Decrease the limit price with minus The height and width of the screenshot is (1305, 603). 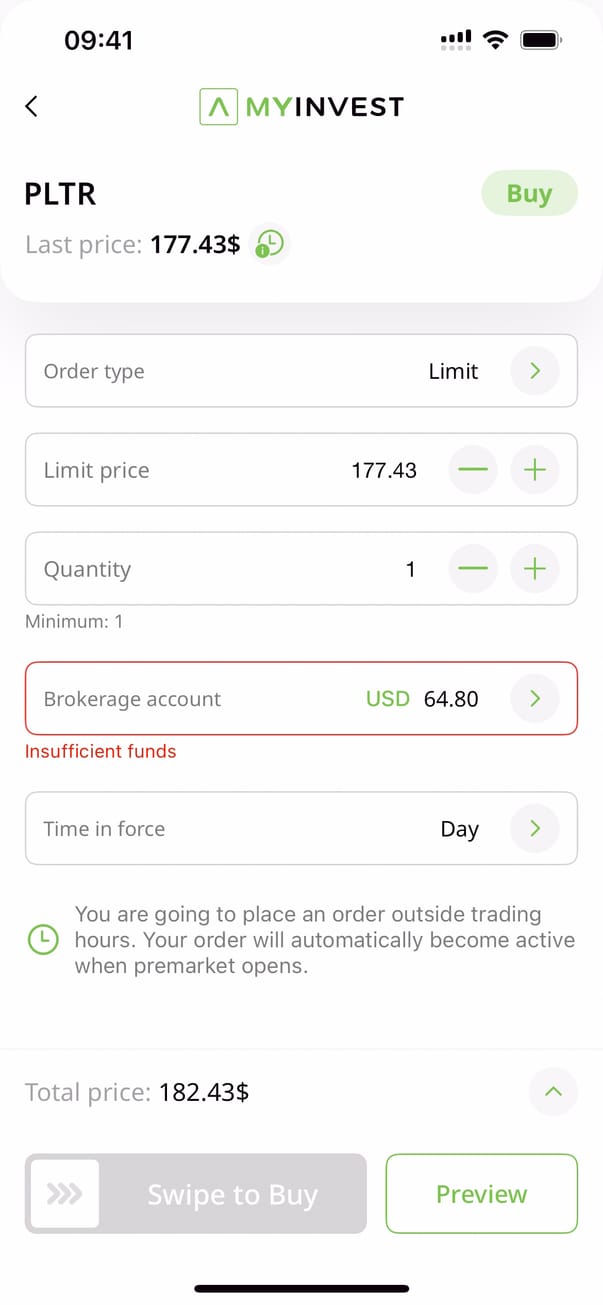click(473, 470)
